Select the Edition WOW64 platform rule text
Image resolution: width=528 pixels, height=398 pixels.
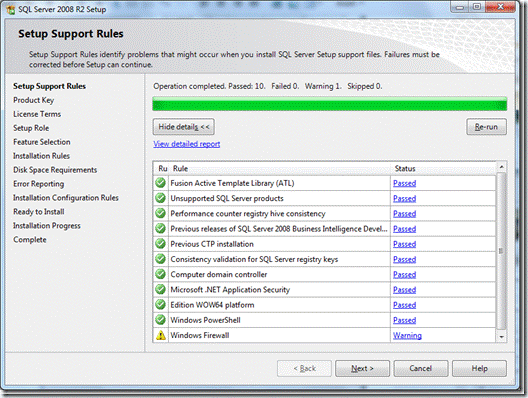212,305
